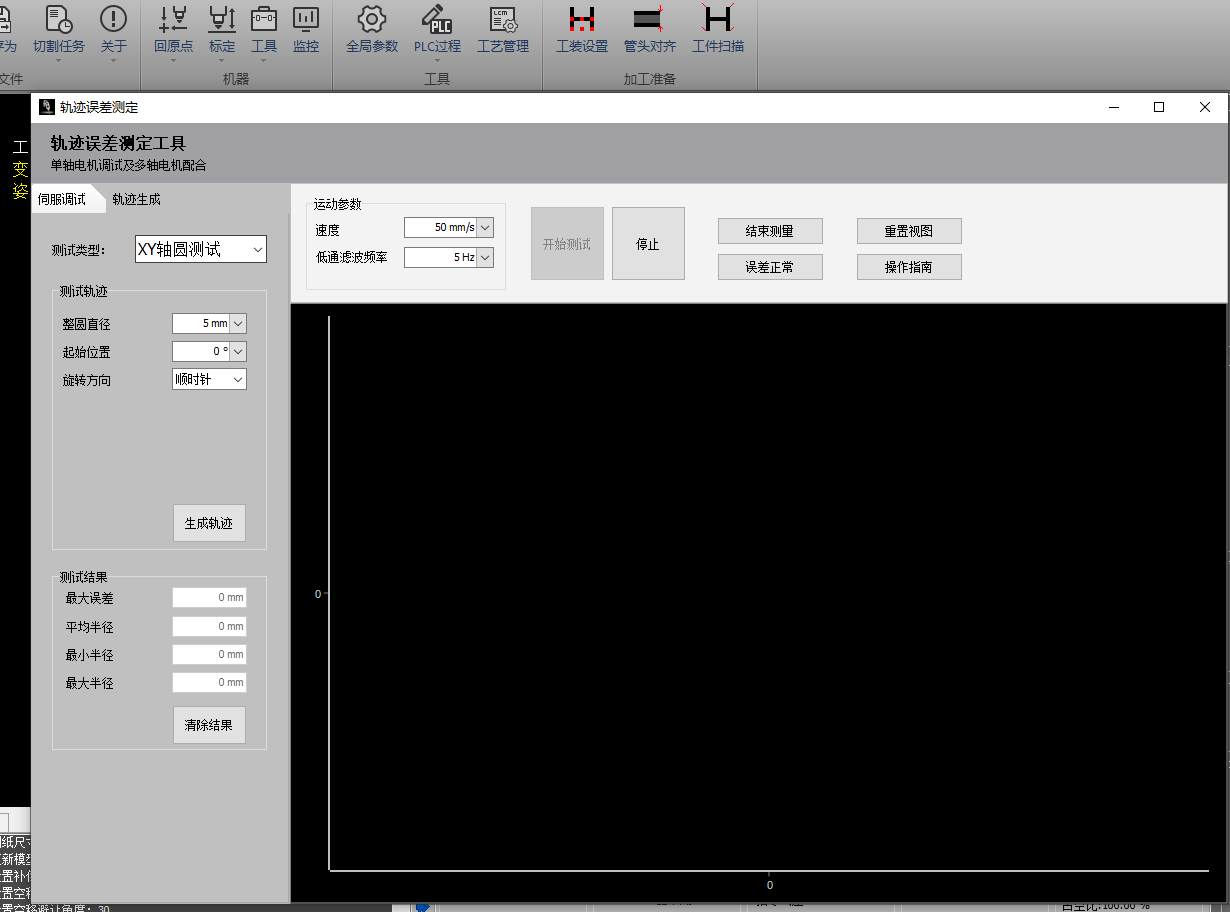The image size is (1230, 912).
Task: Switch to the 伺服调试 tab
Action: [62, 199]
